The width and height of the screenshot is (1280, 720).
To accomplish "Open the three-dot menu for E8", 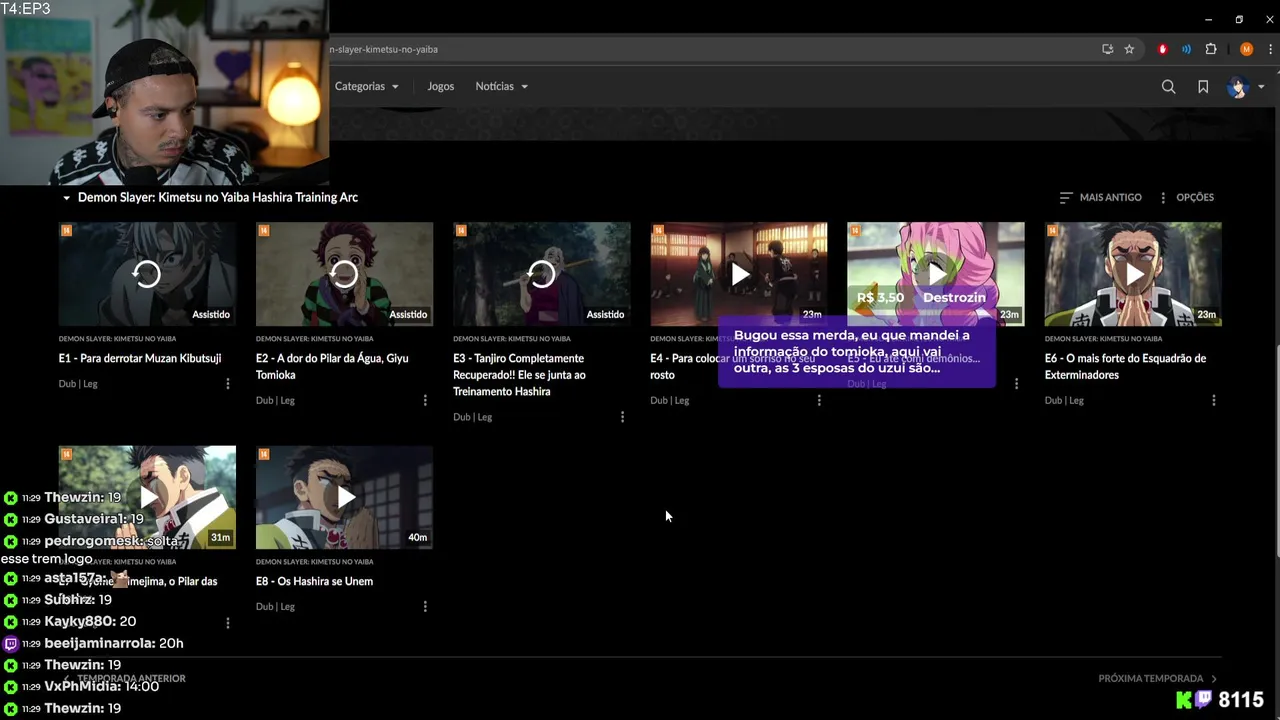I will pyautogui.click(x=425, y=607).
